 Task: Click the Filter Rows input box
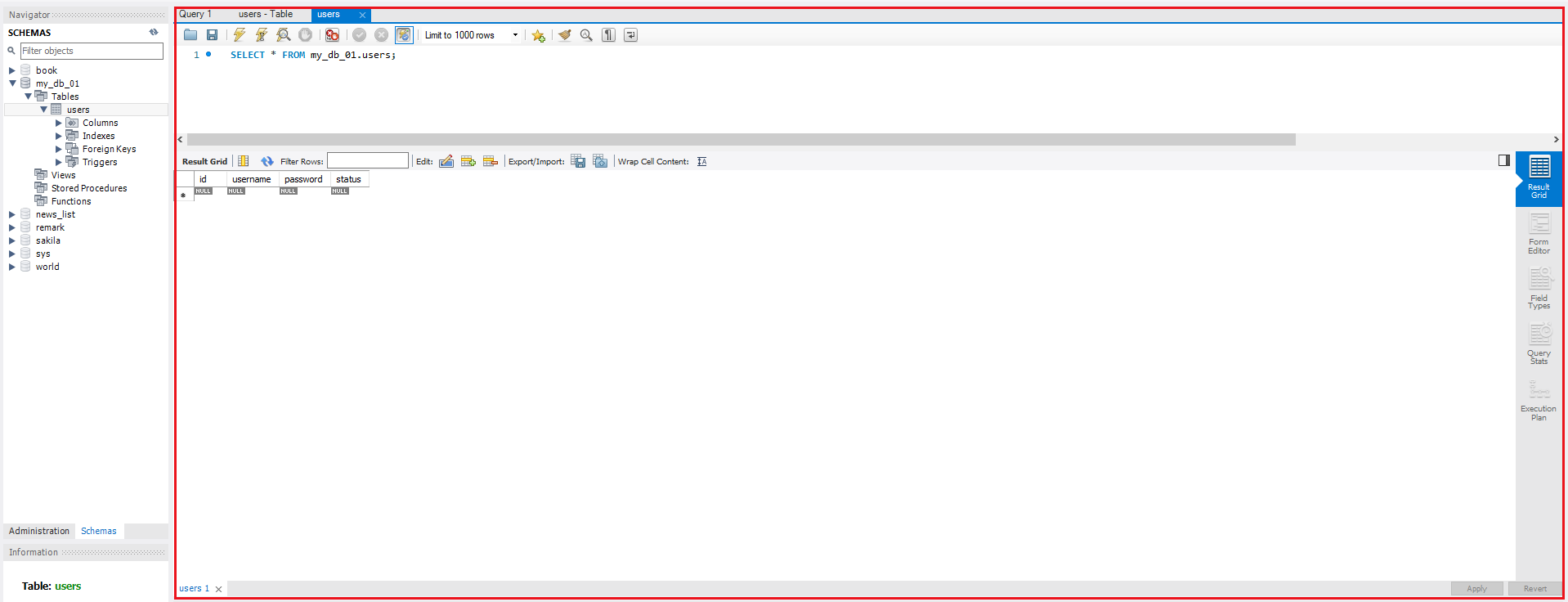pos(368,160)
